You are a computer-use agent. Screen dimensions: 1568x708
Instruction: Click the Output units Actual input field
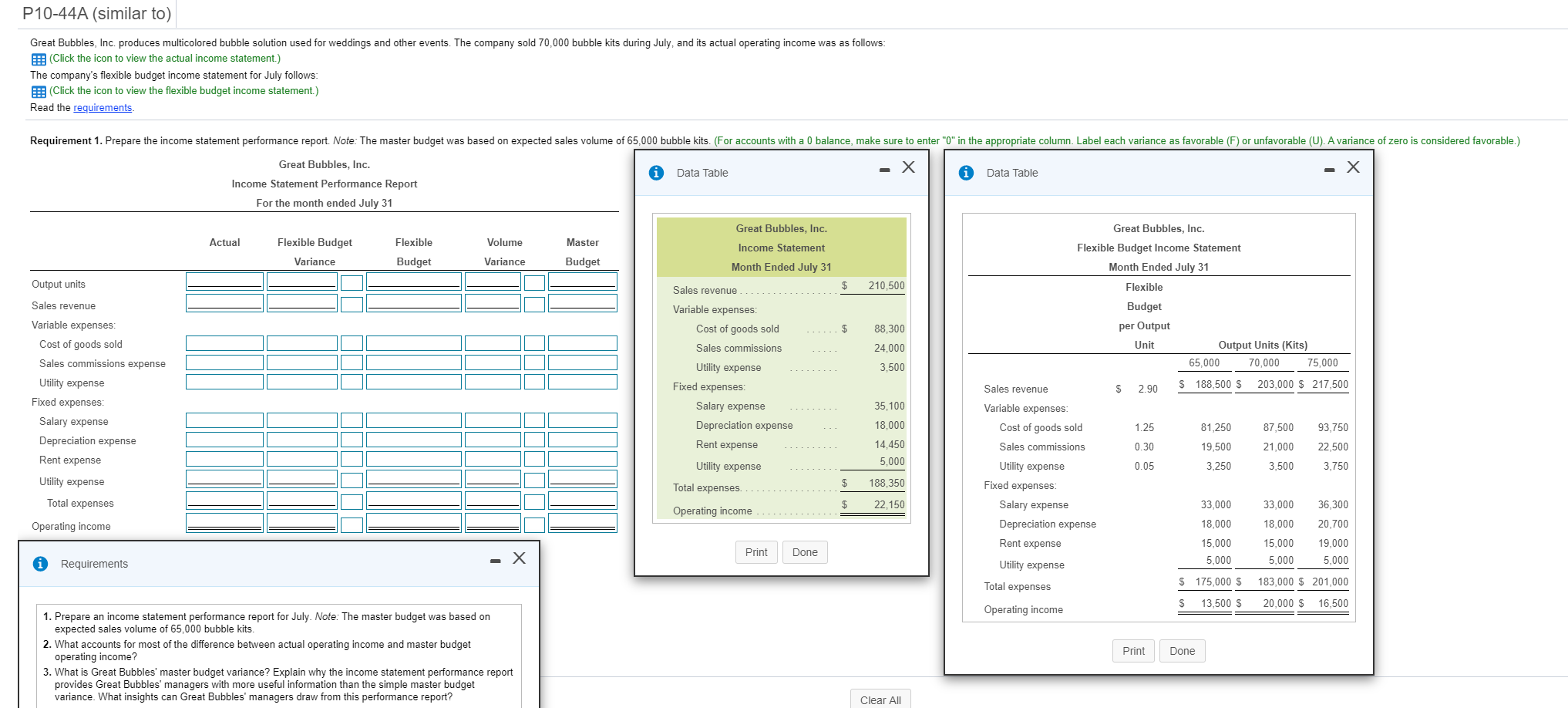[224, 282]
